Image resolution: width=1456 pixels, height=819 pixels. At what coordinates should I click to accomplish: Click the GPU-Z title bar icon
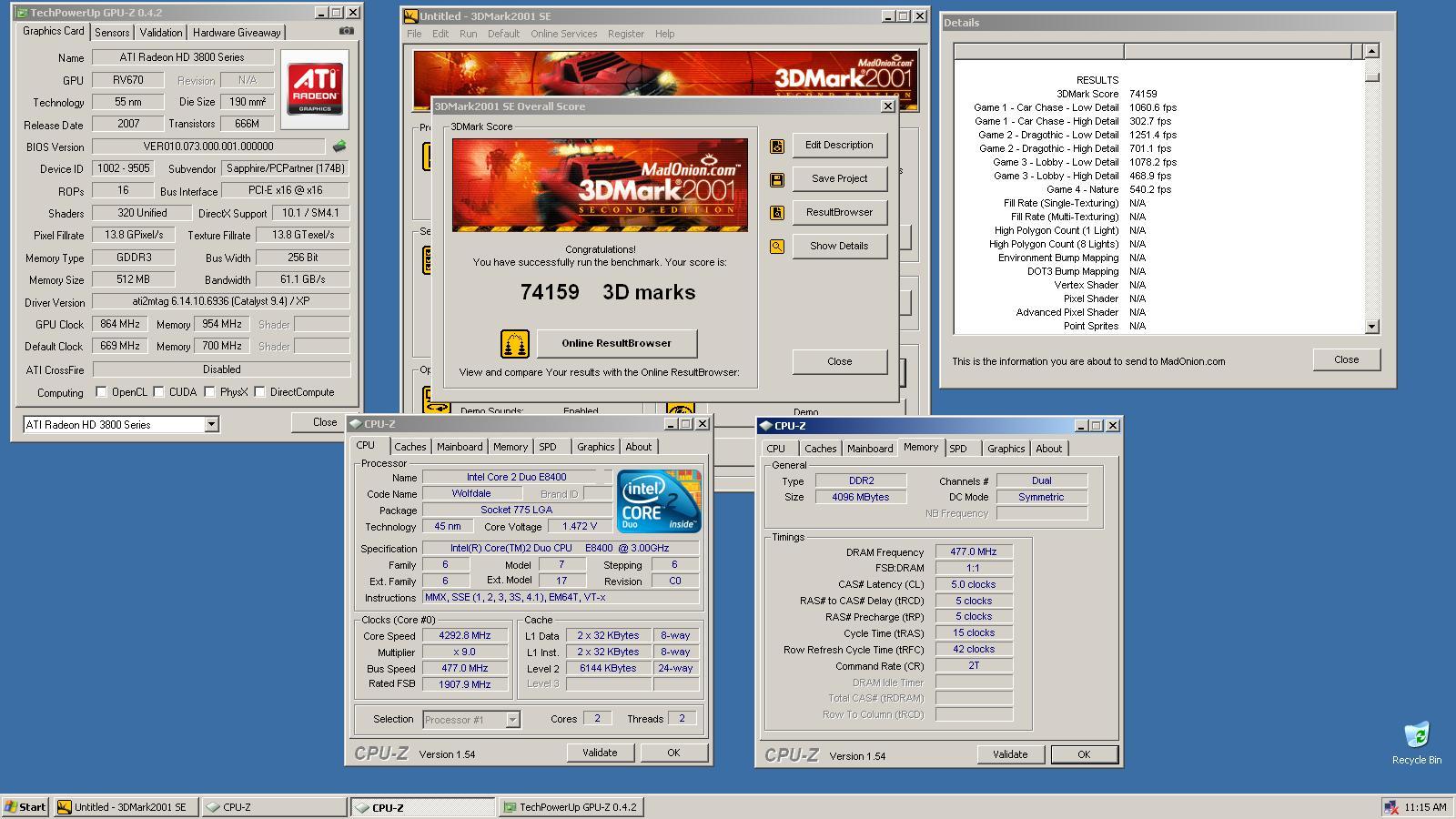21,13
